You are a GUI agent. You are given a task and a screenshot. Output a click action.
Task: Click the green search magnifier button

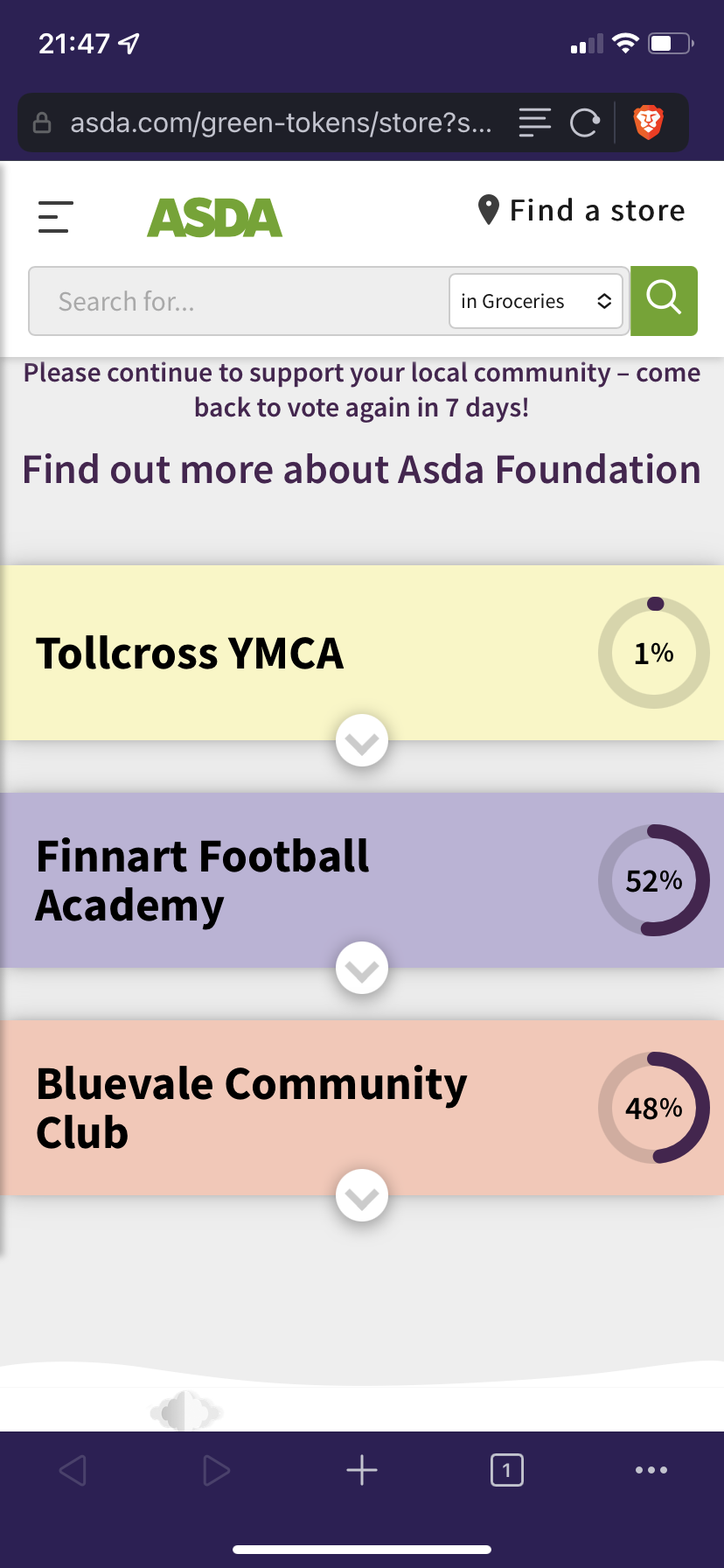click(664, 301)
